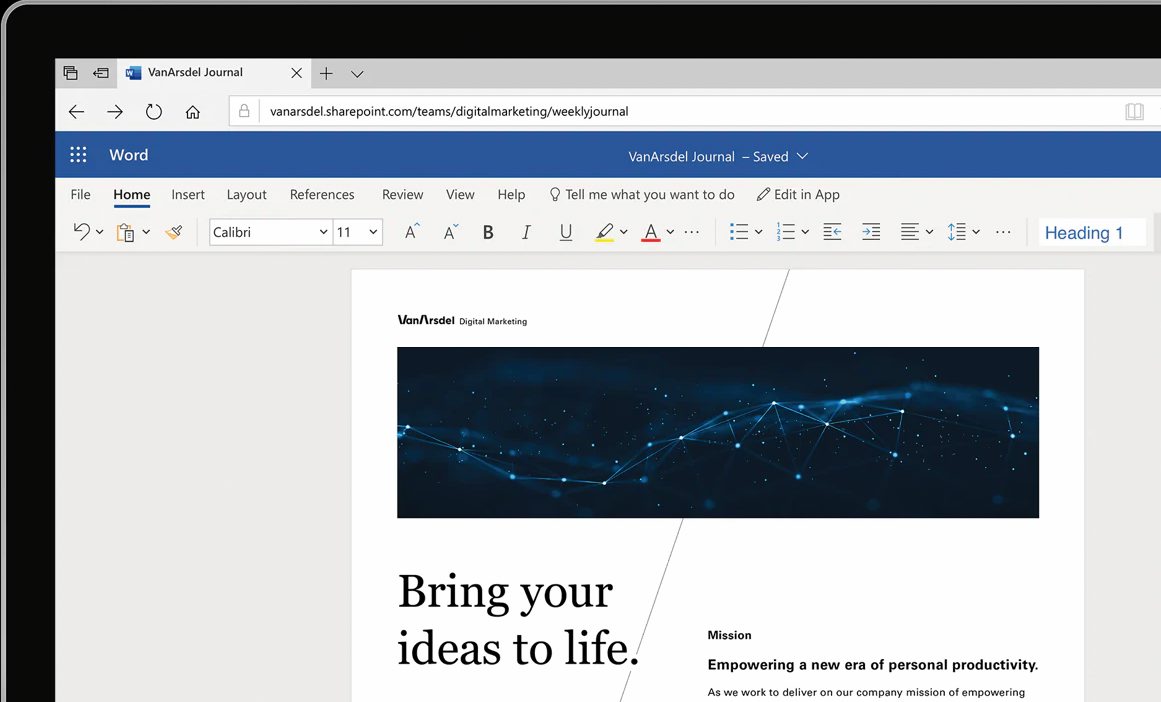Switch to the Review tab
The height and width of the screenshot is (702, 1161).
pos(403,194)
